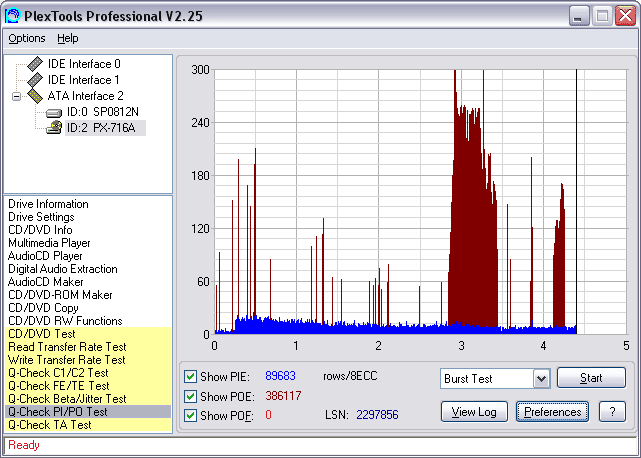Open CD/DVD RW Functions entry

(65, 321)
